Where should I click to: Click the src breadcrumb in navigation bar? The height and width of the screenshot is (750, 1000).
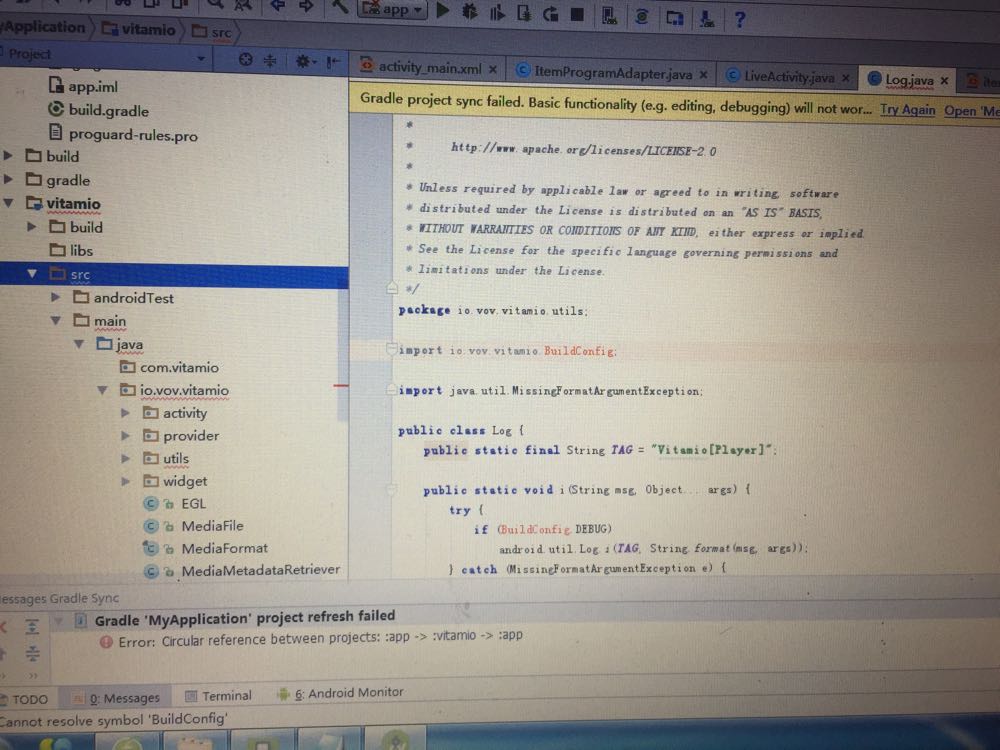[x=212, y=32]
